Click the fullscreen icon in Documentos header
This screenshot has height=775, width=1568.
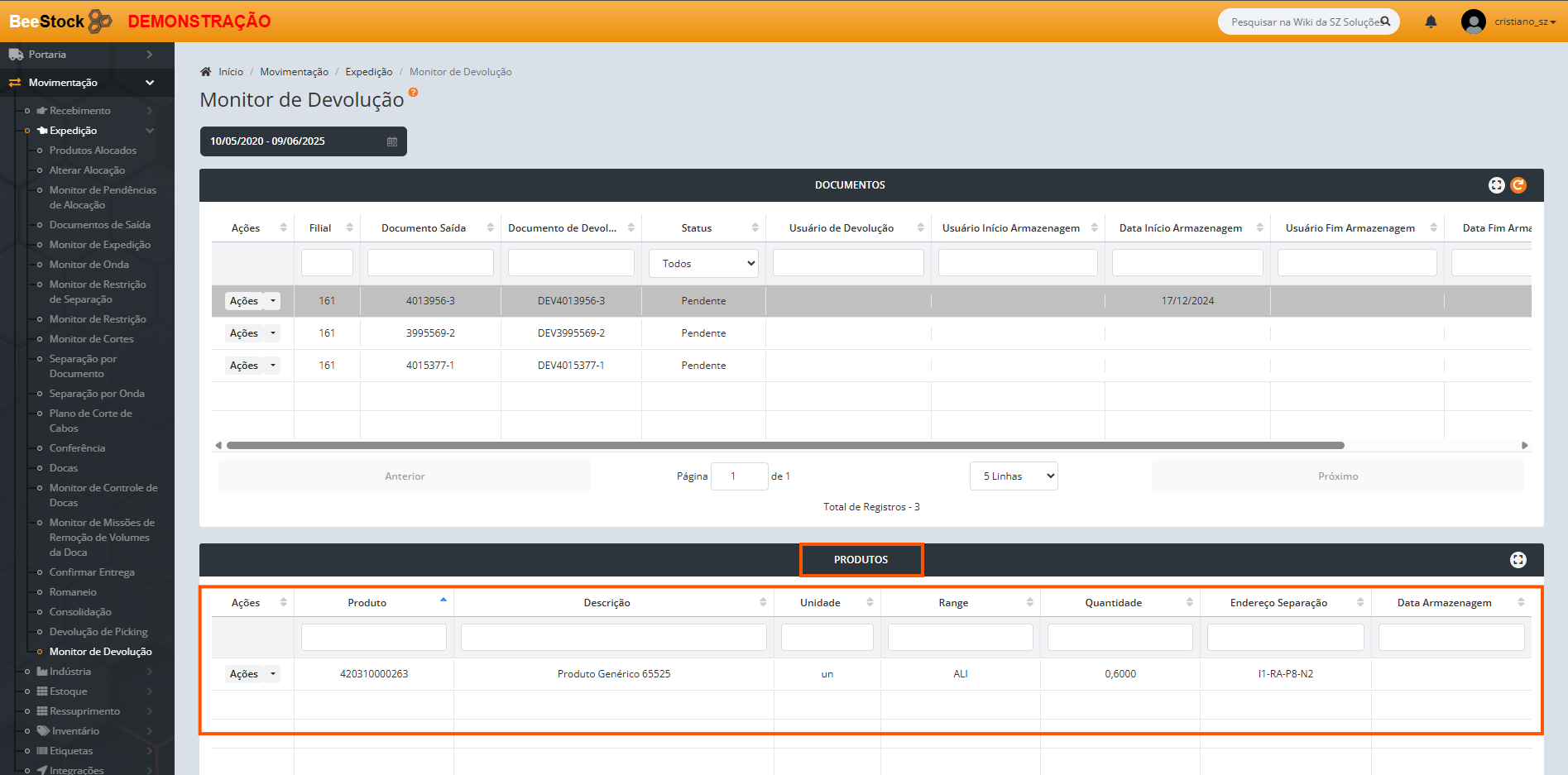click(1496, 185)
